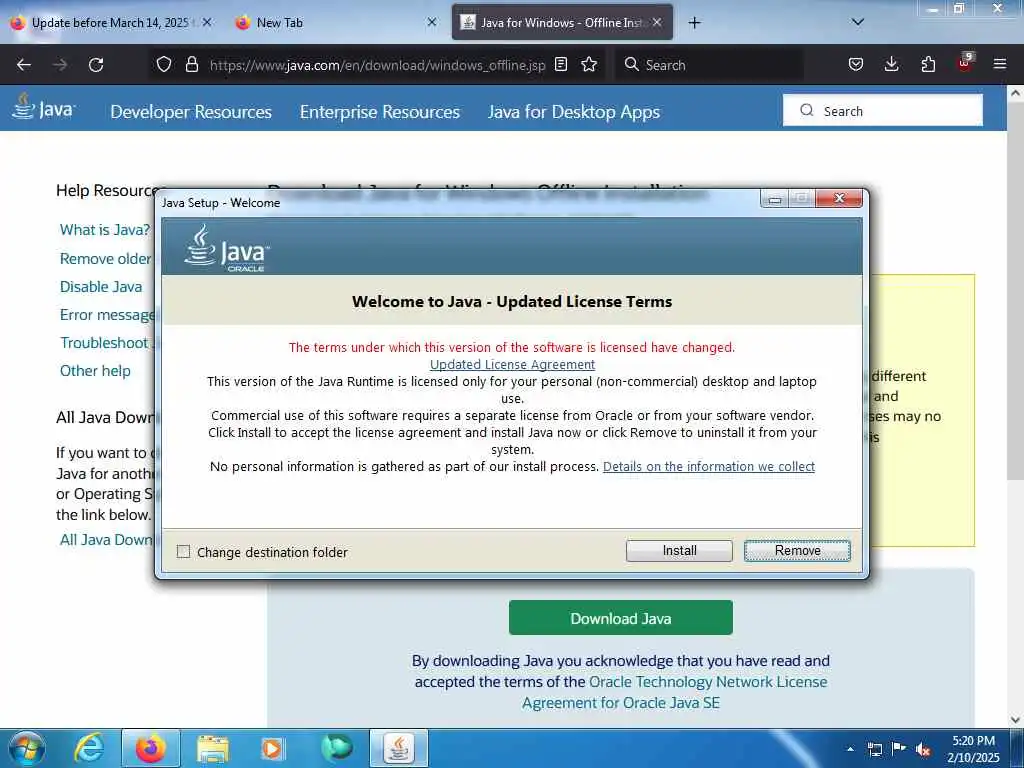Open the Remove older help link
Screen dimensions: 1024x768
106,259
